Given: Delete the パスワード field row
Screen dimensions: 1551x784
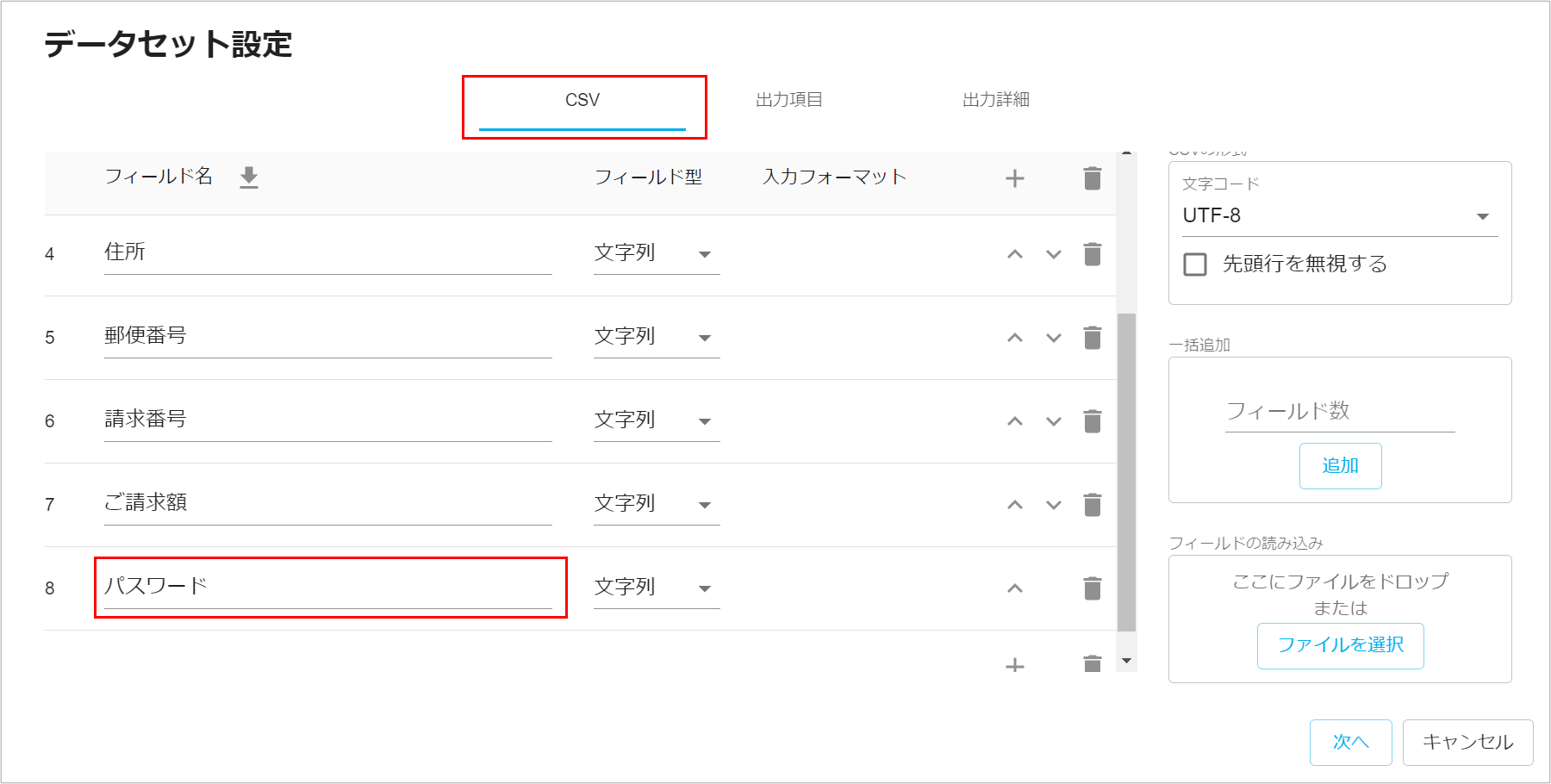Looking at the screenshot, I should [1092, 588].
